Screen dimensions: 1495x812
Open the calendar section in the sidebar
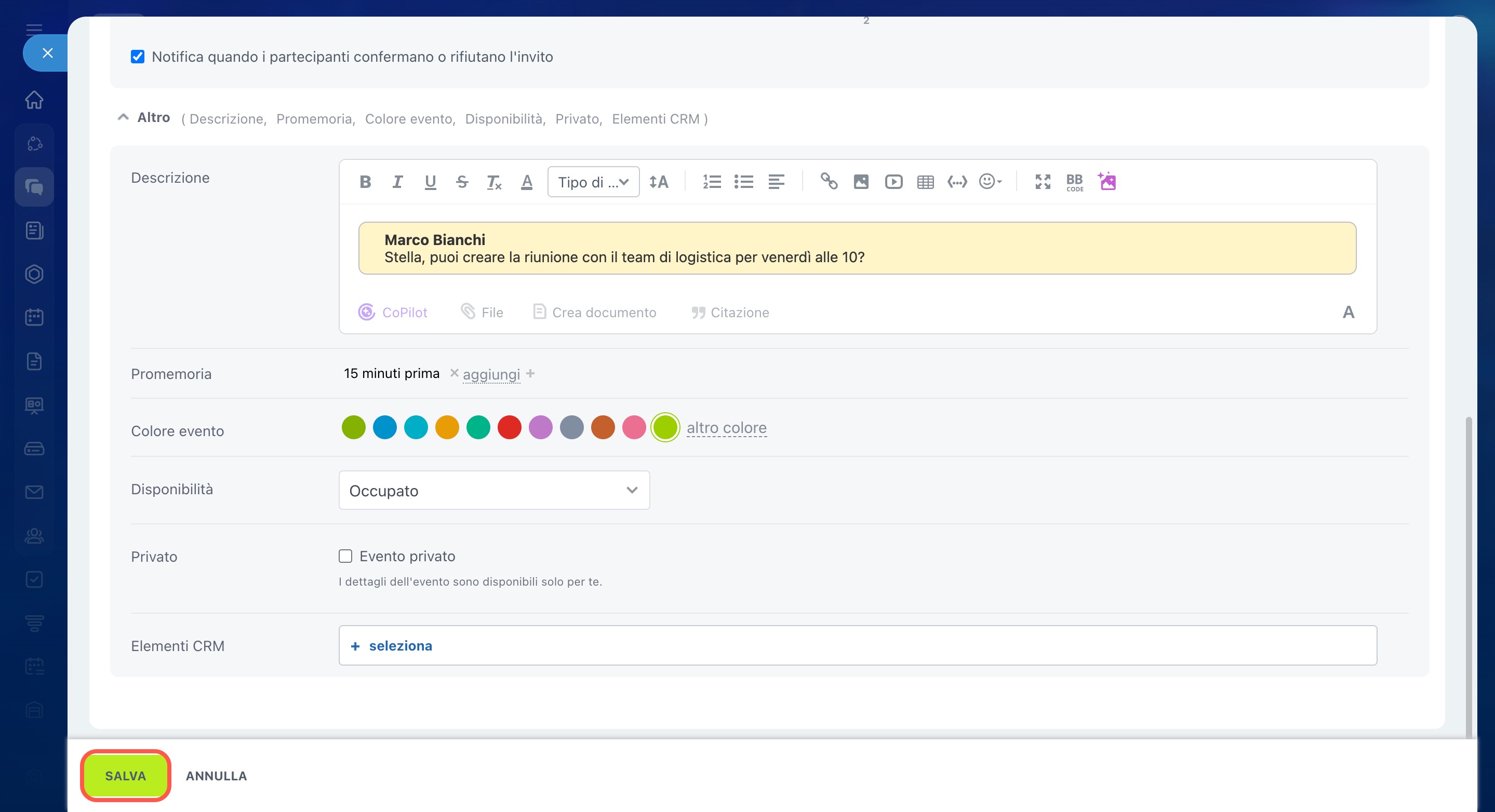(34, 317)
